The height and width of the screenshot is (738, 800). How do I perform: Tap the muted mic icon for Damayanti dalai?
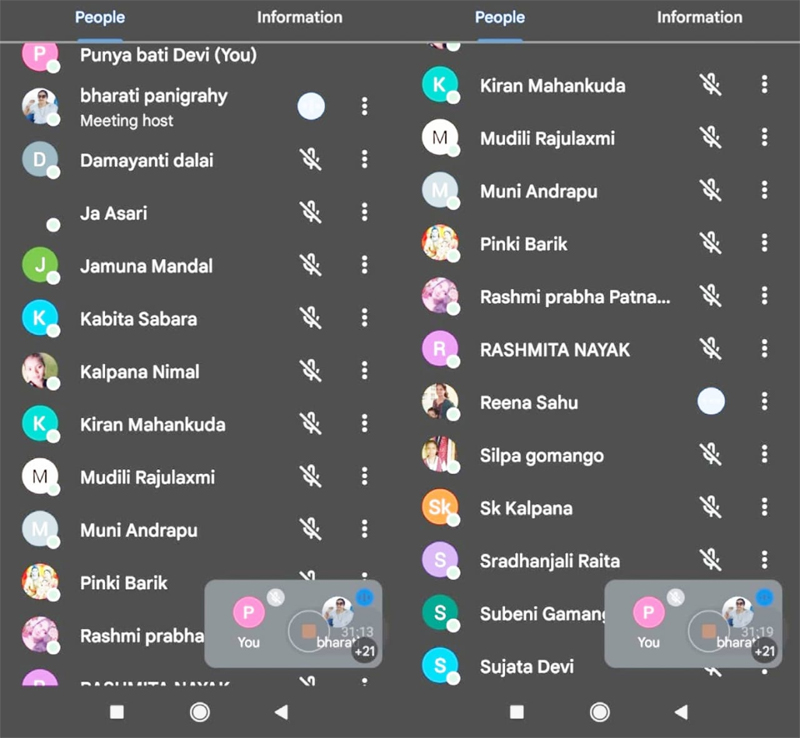(x=311, y=159)
